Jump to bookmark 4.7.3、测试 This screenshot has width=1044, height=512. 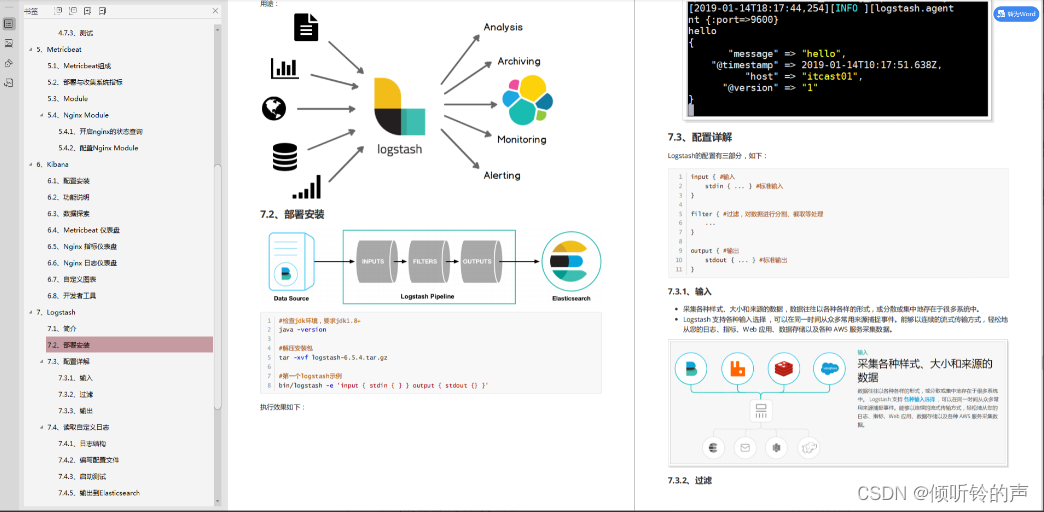coord(76,33)
